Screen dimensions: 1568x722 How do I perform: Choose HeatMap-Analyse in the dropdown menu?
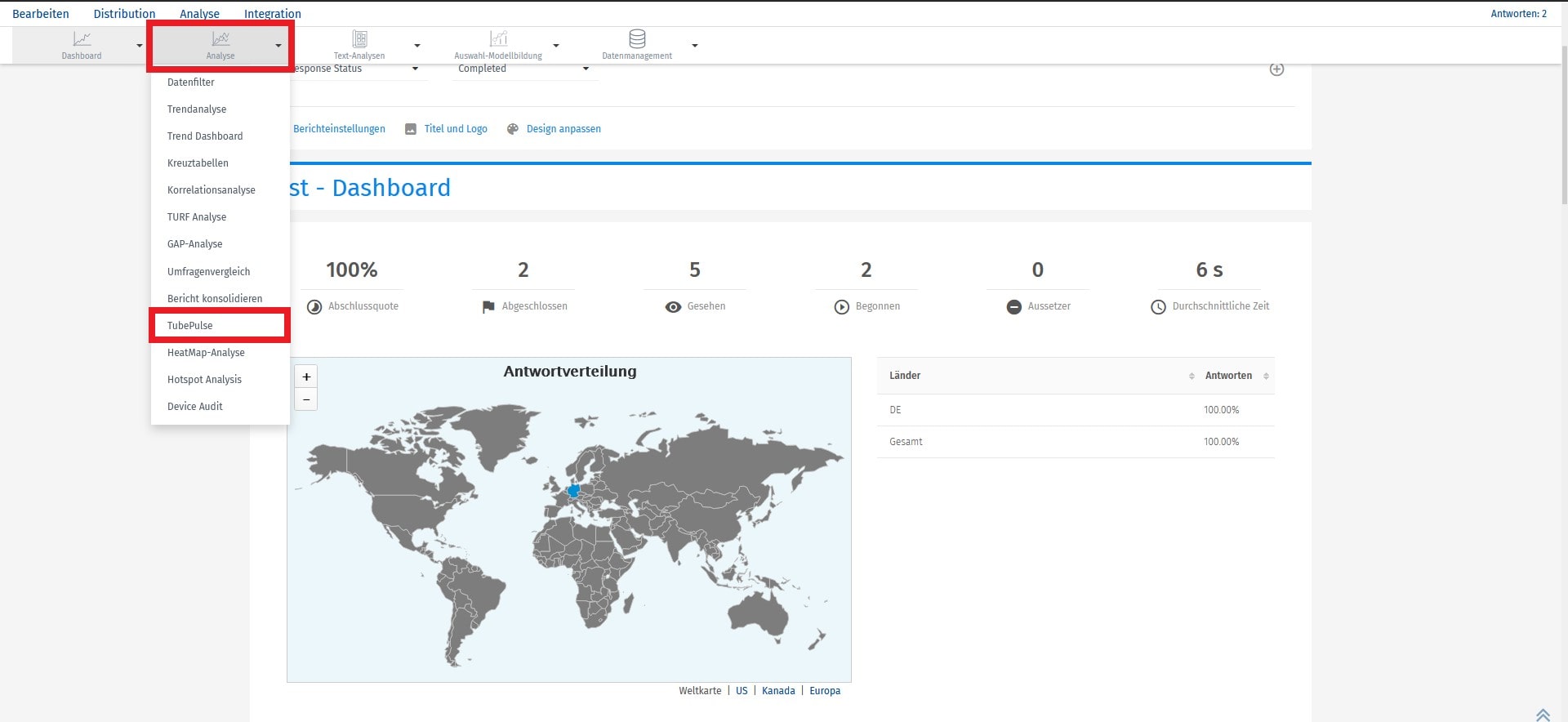206,352
